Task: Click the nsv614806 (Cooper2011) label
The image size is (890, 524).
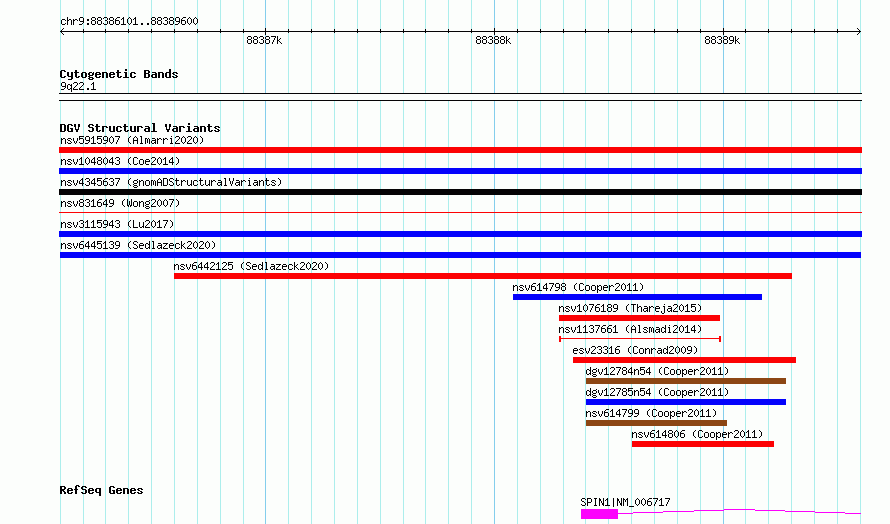Action: pyautogui.click(x=697, y=434)
